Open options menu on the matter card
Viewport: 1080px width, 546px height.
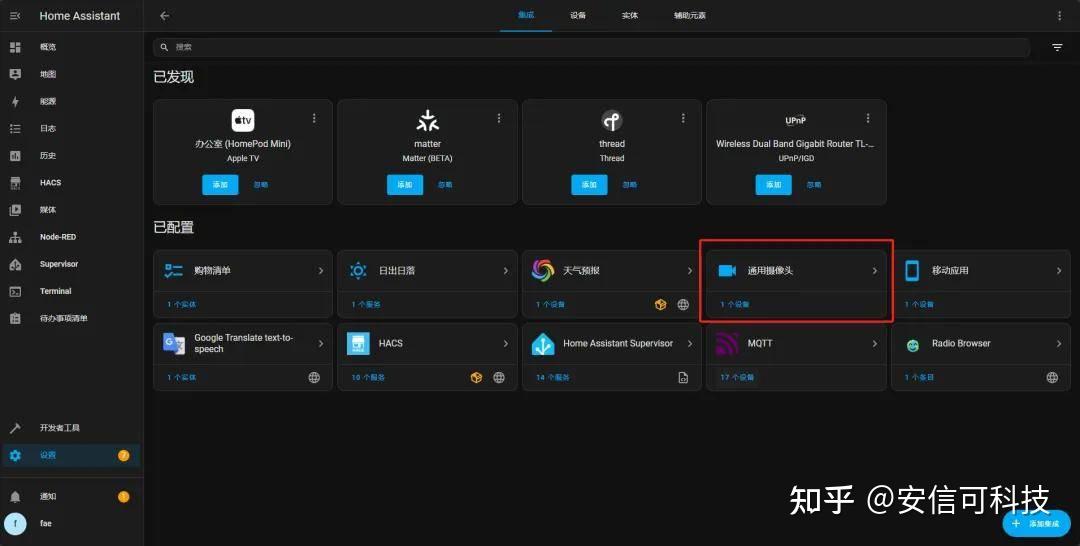(x=499, y=118)
